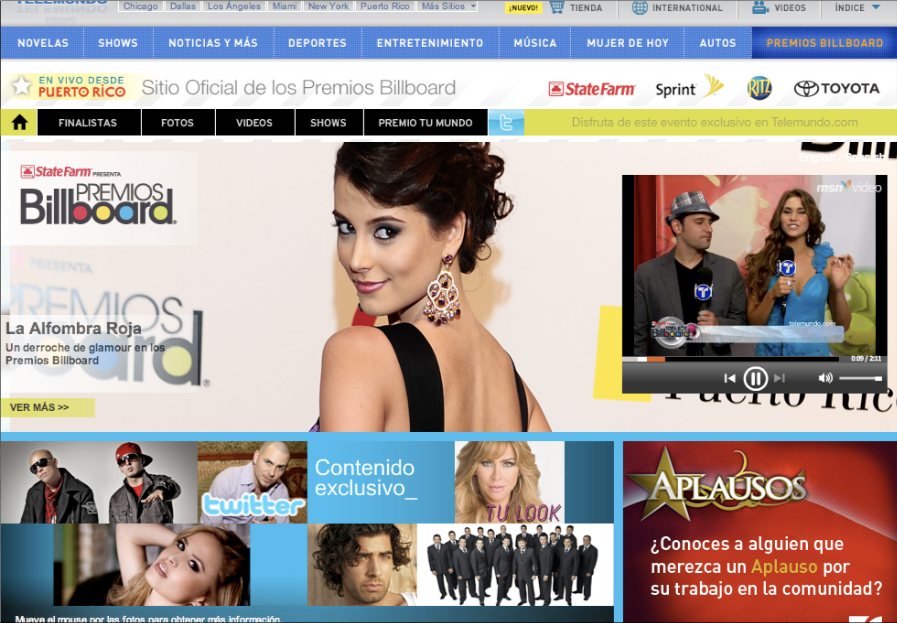The image size is (897, 623).
Task: Expand the Índice dropdown
Action: tap(857, 7)
